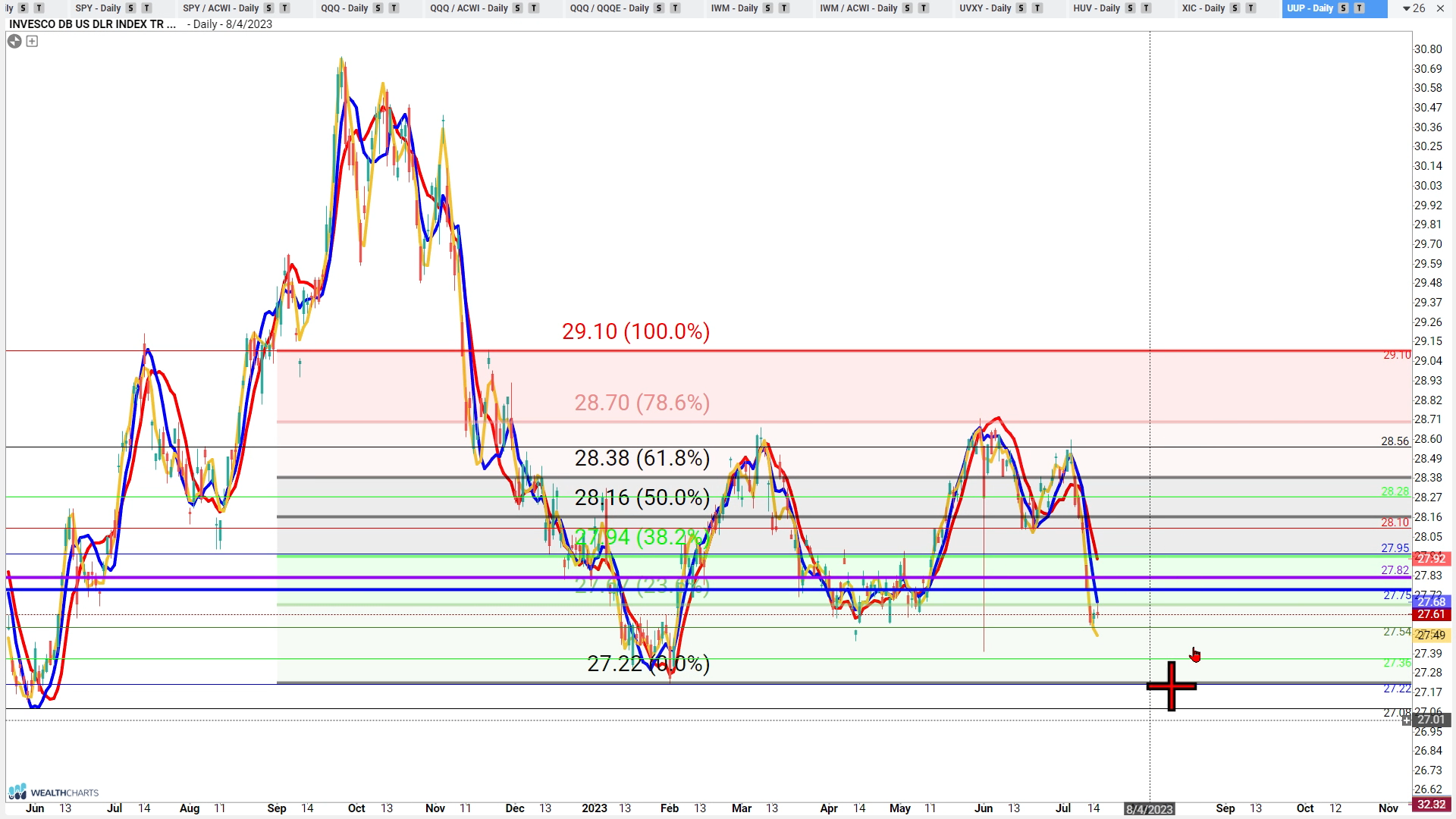The image size is (1456, 819).
Task: Click the WealthCharts logo
Action: coord(53,792)
